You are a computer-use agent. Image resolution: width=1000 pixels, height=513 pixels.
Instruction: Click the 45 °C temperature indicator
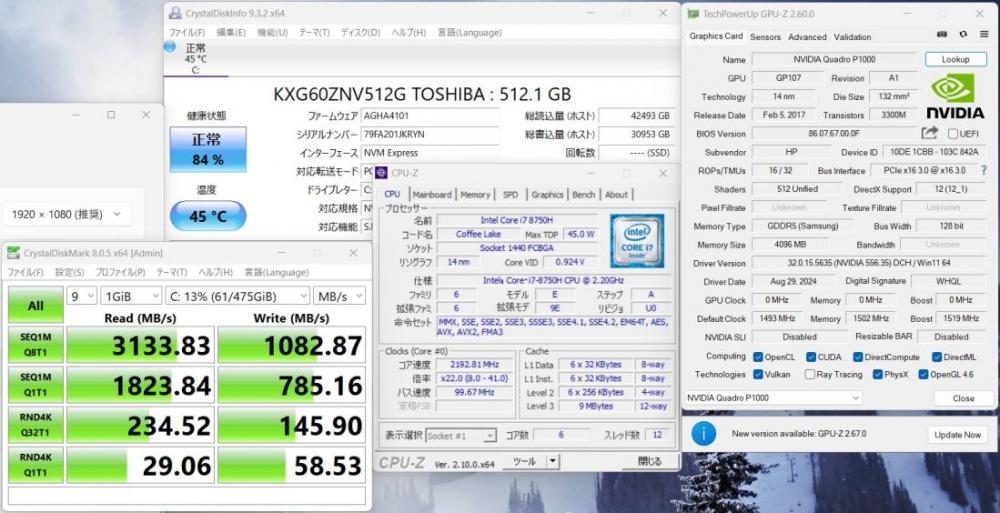pos(208,216)
